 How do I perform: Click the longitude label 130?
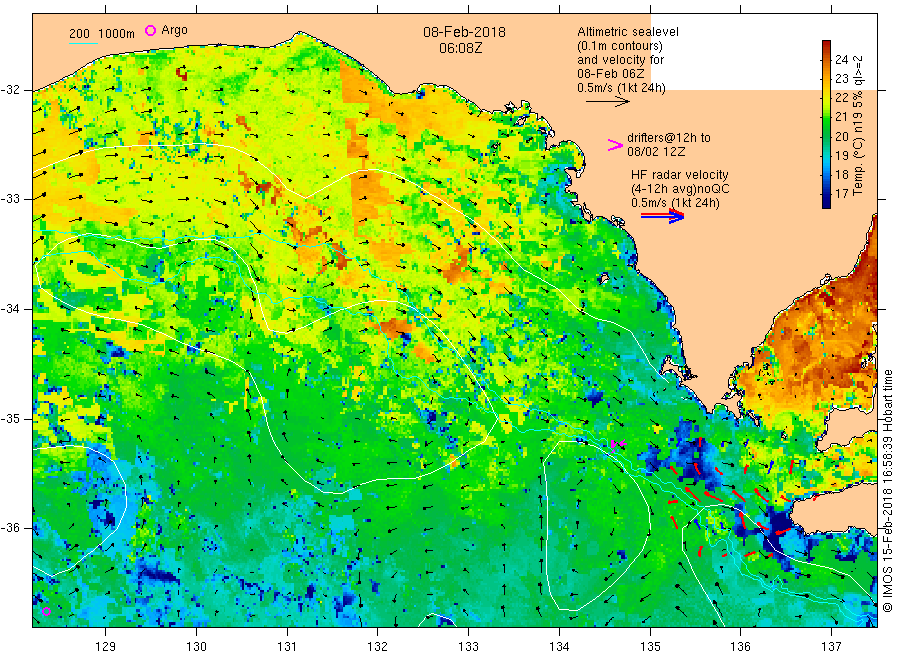196,646
